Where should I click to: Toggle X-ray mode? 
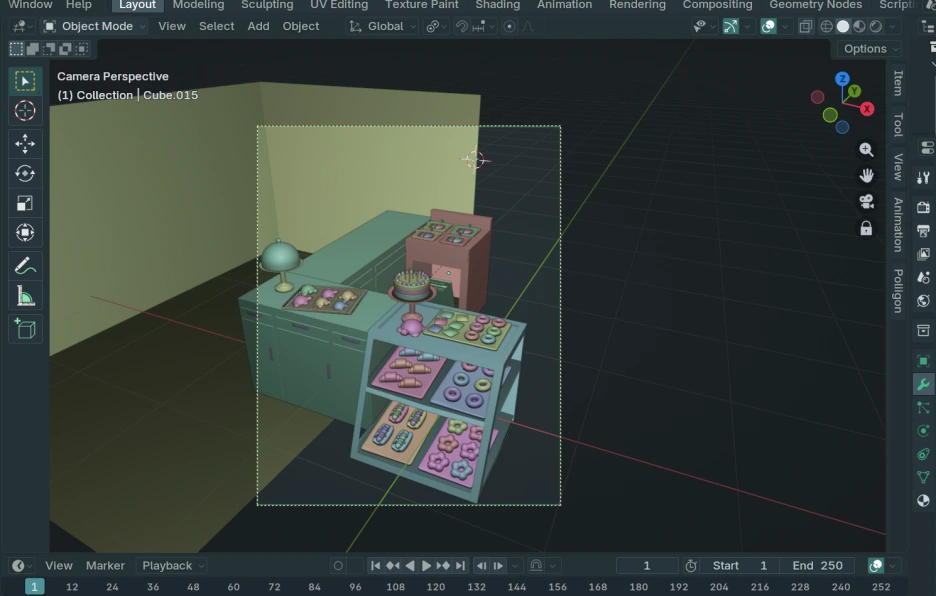click(805, 26)
